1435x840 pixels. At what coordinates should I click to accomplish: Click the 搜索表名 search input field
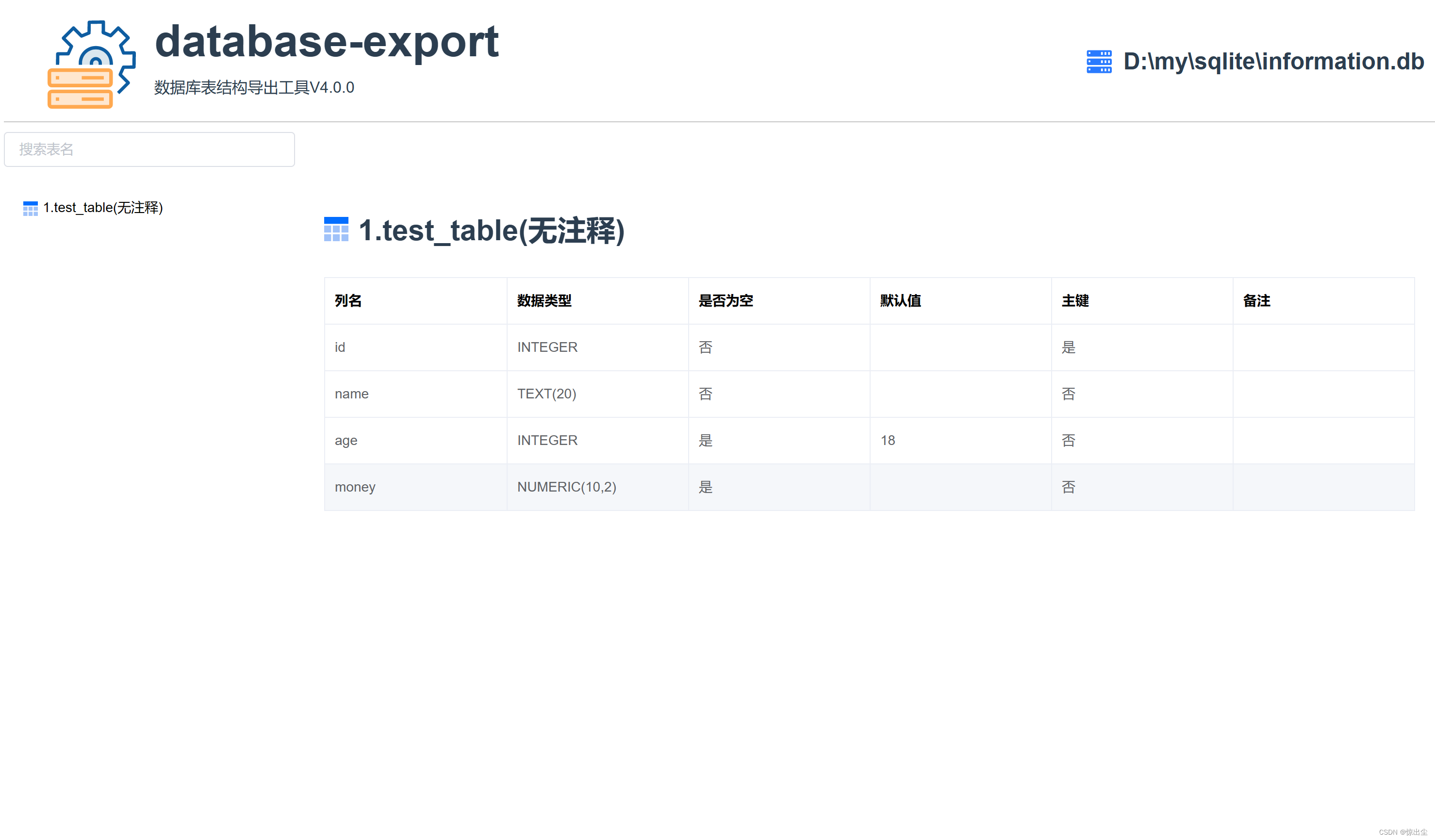pos(149,149)
